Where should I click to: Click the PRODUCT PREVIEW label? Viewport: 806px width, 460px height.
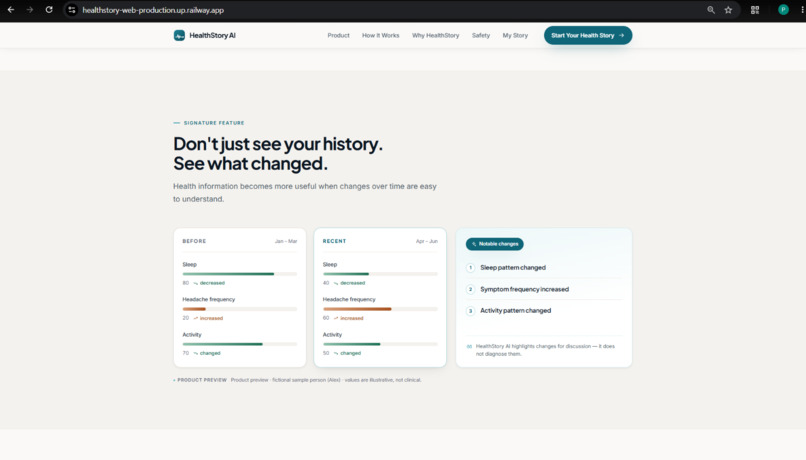click(202, 380)
